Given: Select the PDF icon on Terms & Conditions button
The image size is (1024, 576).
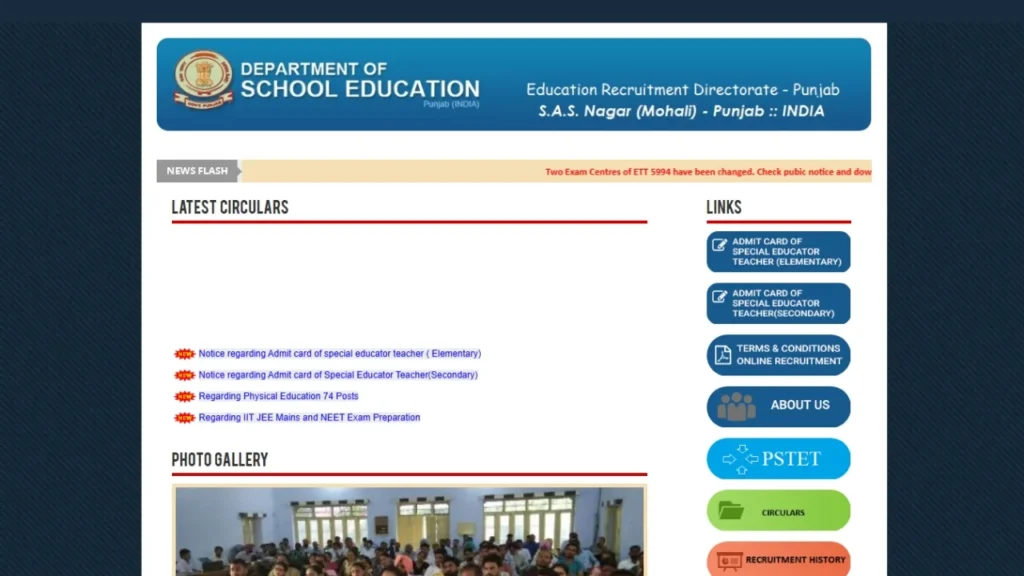Looking at the screenshot, I should pos(722,354).
